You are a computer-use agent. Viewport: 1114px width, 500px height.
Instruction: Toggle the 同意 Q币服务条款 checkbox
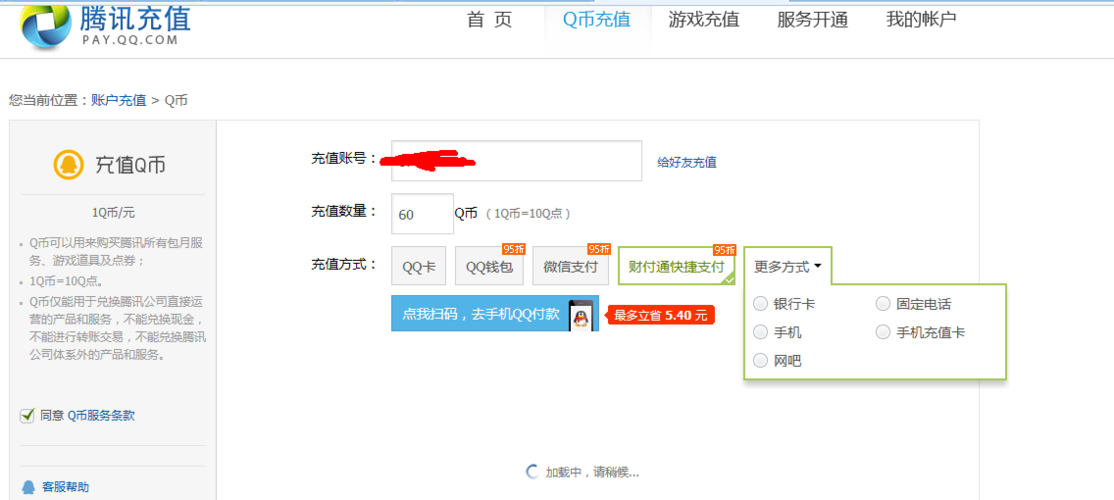27,416
